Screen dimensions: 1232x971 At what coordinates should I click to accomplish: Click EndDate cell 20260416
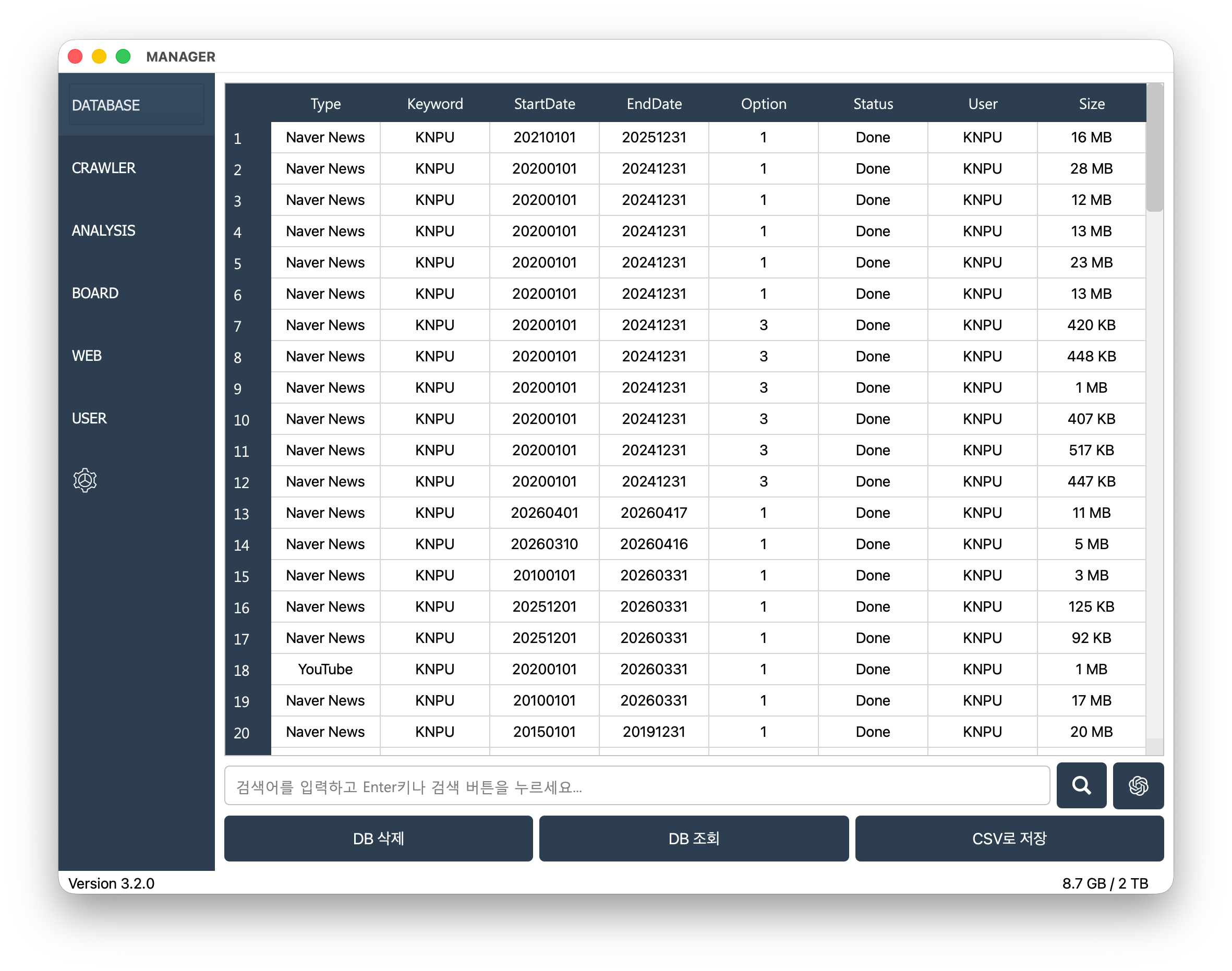654,544
